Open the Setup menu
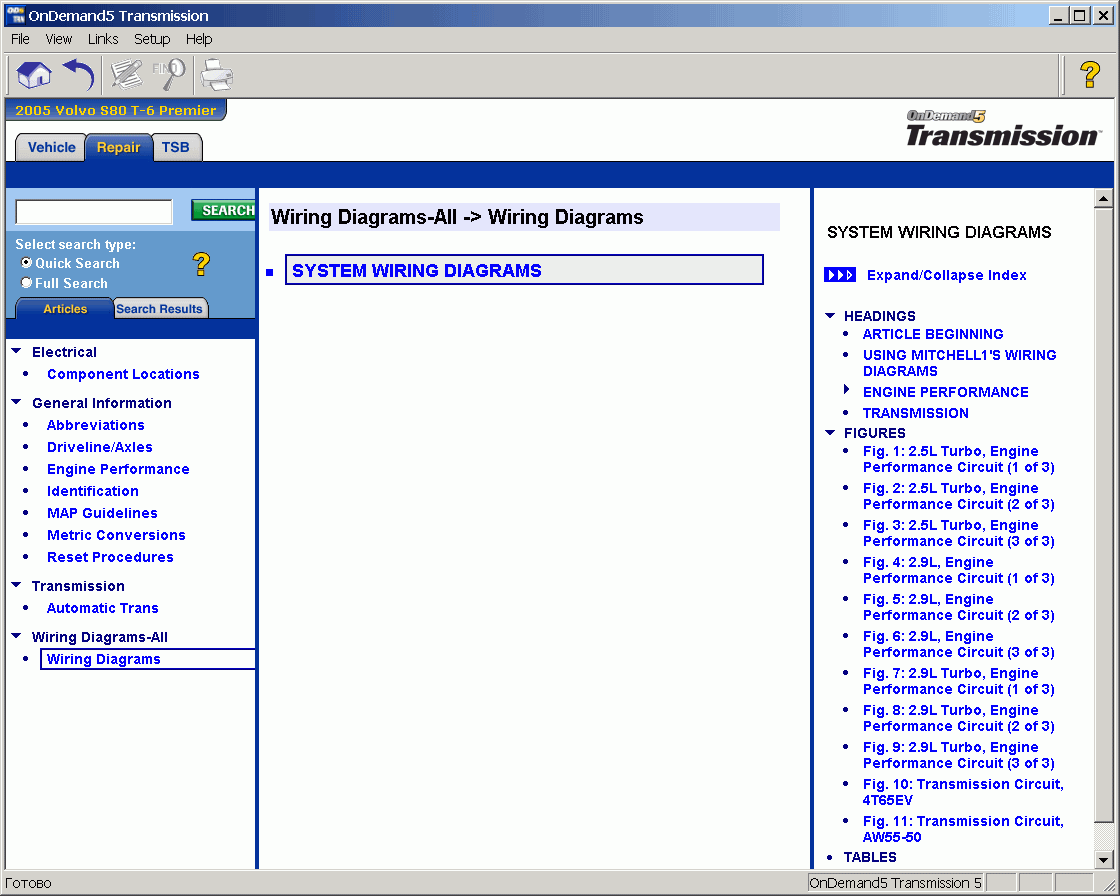This screenshot has width=1120, height=896. point(151,39)
